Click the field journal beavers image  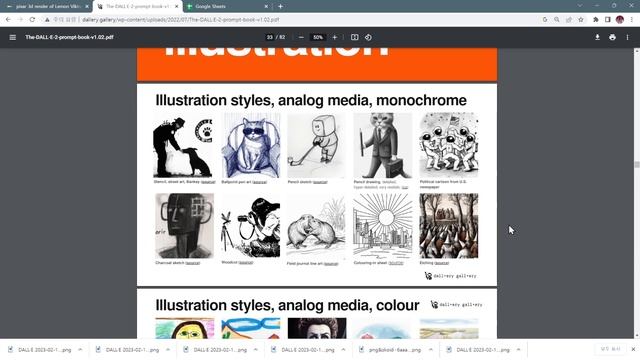pos(316,226)
